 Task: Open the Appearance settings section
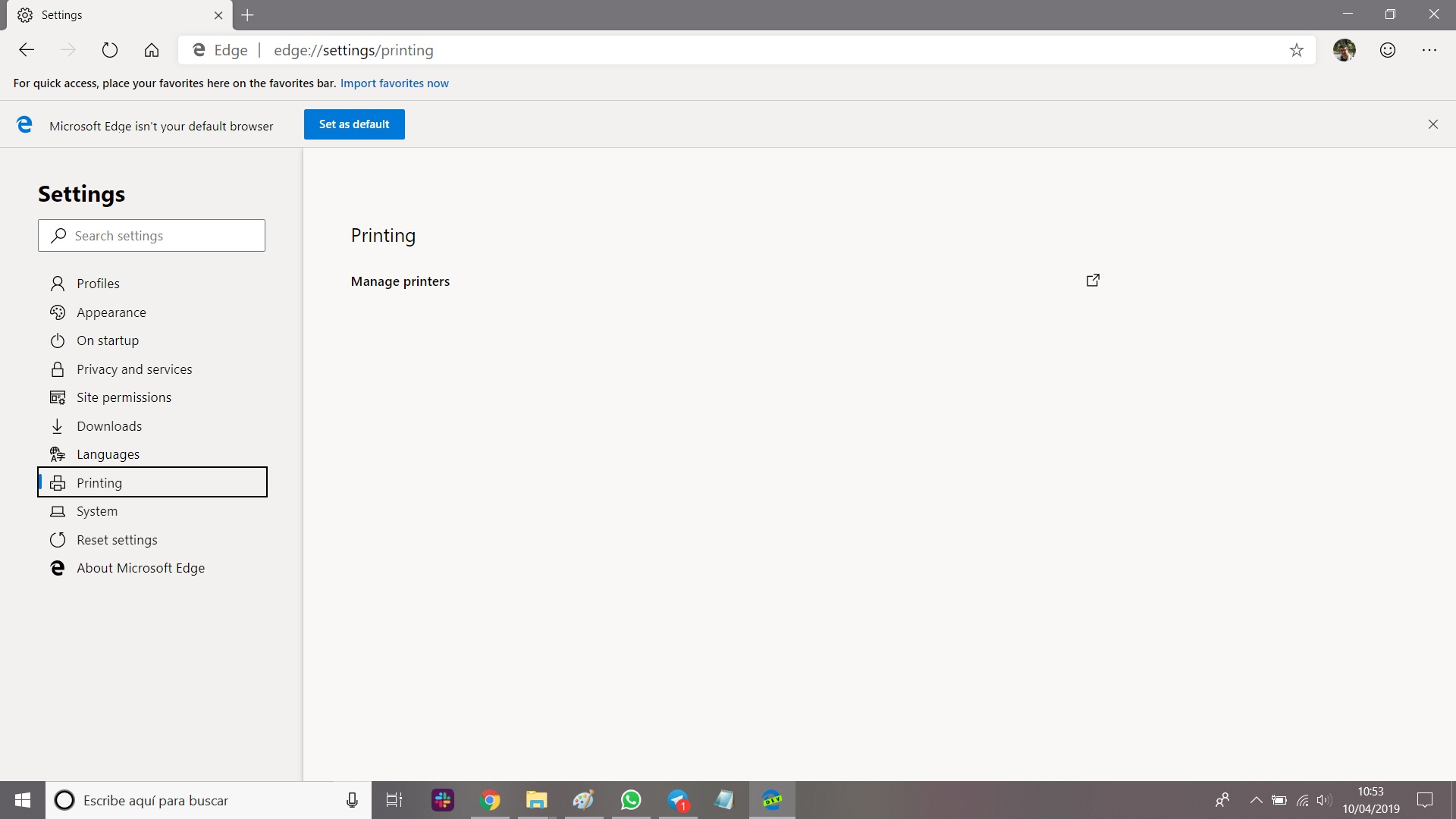(x=111, y=312)
